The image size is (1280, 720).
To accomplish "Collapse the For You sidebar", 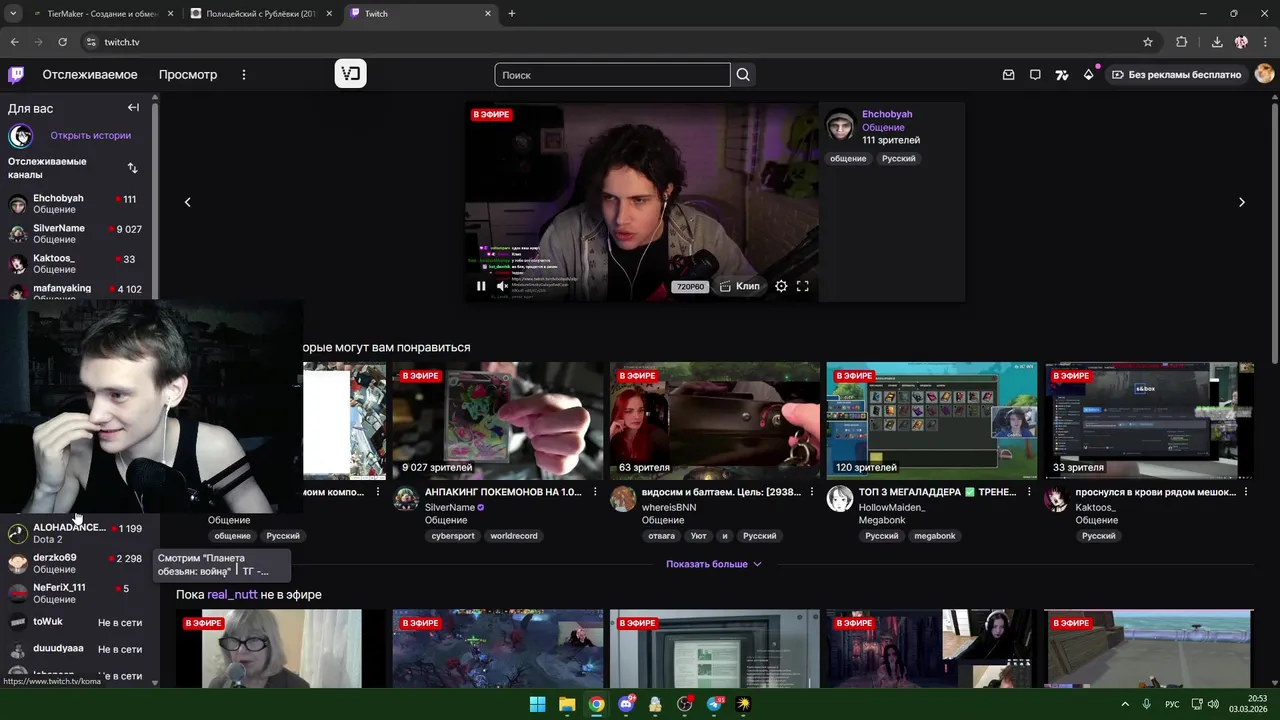I will coord(133,108).
